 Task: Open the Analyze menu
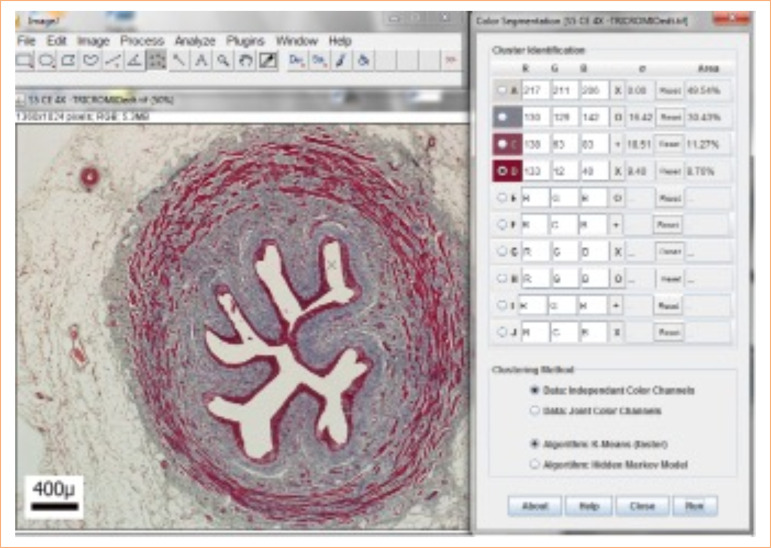194,41
